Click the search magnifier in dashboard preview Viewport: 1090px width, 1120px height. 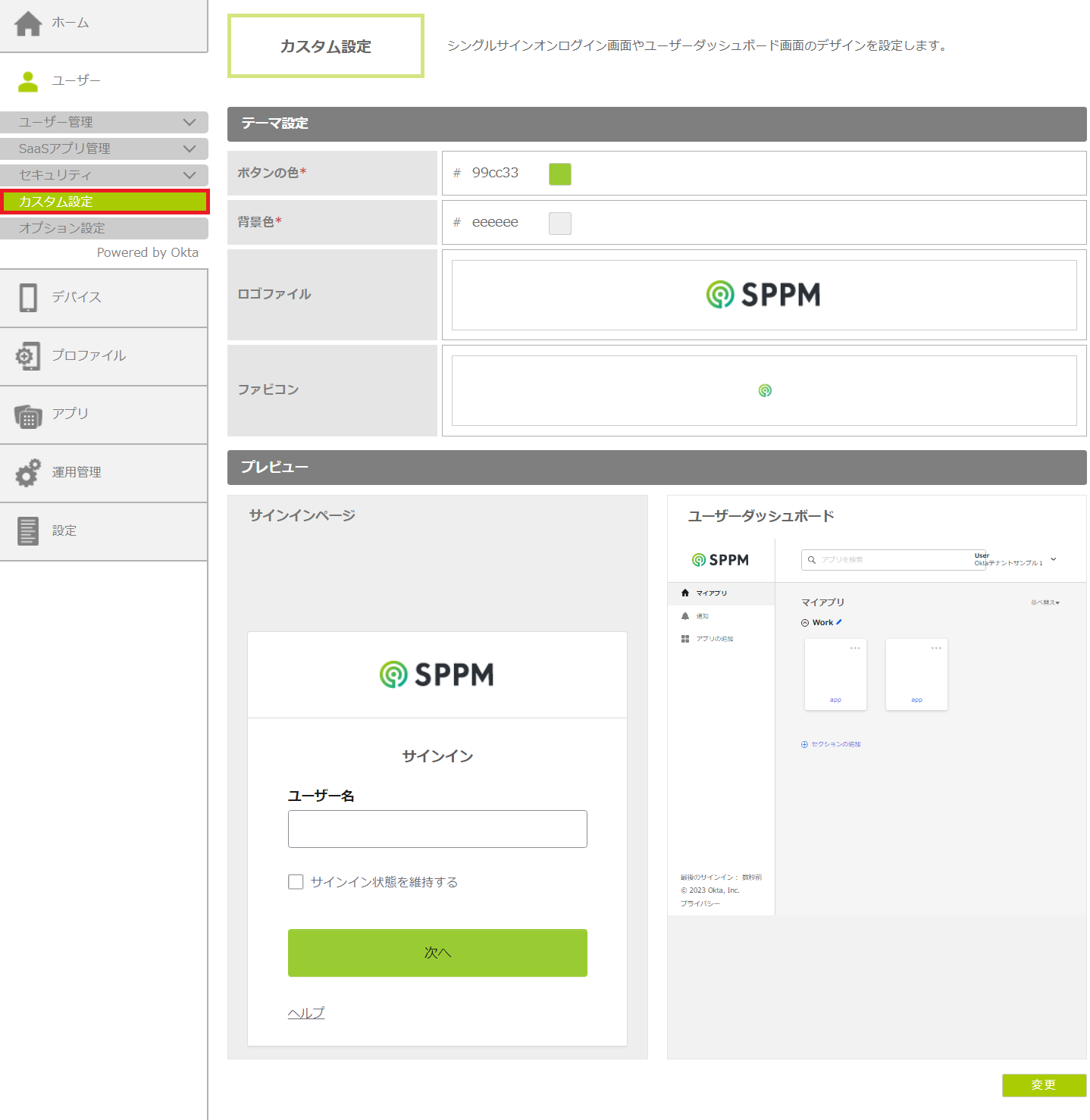(812, 560)
